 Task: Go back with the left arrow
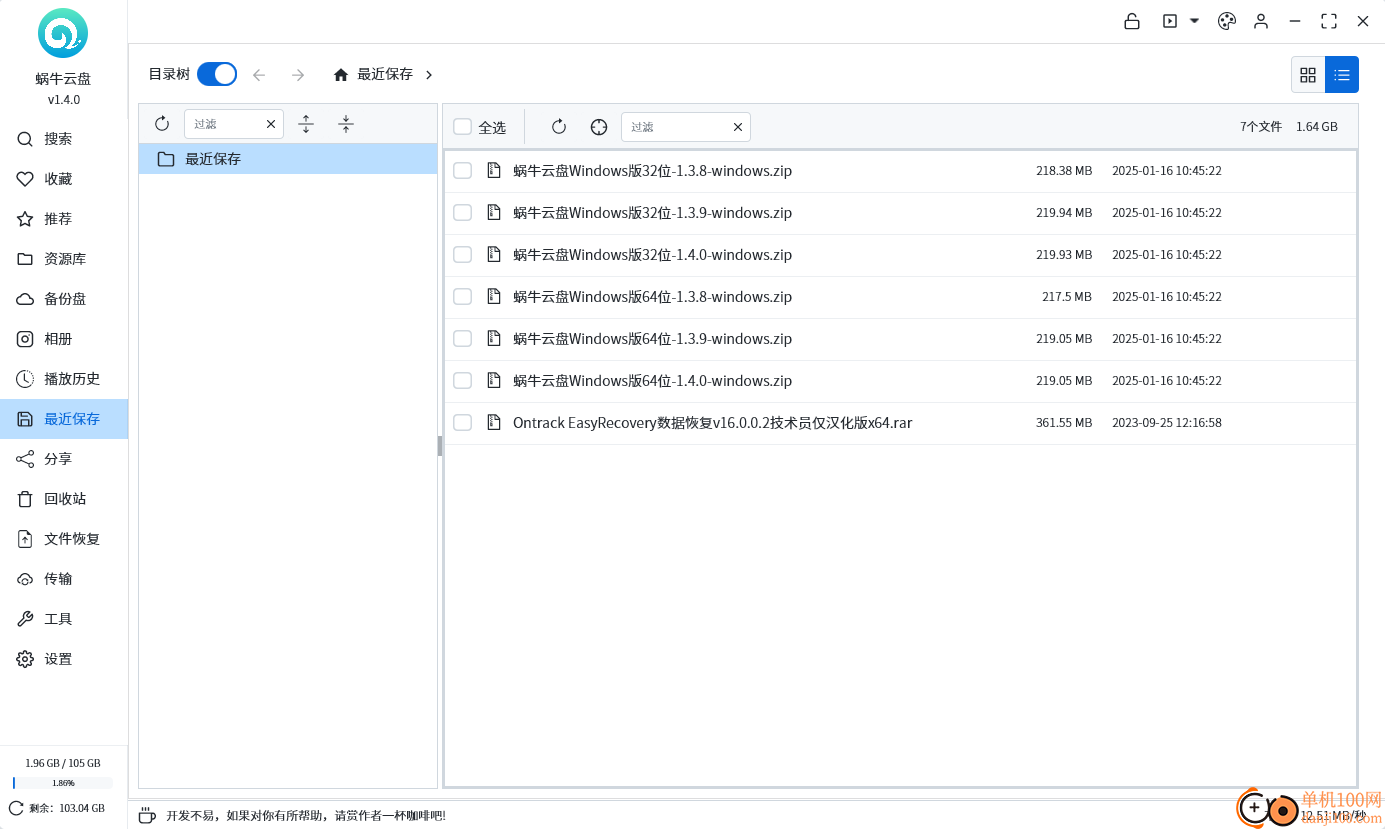coord(259,75)
